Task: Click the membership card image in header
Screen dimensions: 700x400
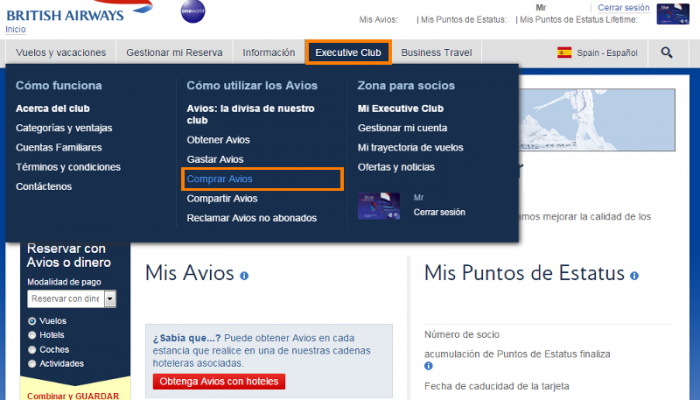Action: [673, 14]
